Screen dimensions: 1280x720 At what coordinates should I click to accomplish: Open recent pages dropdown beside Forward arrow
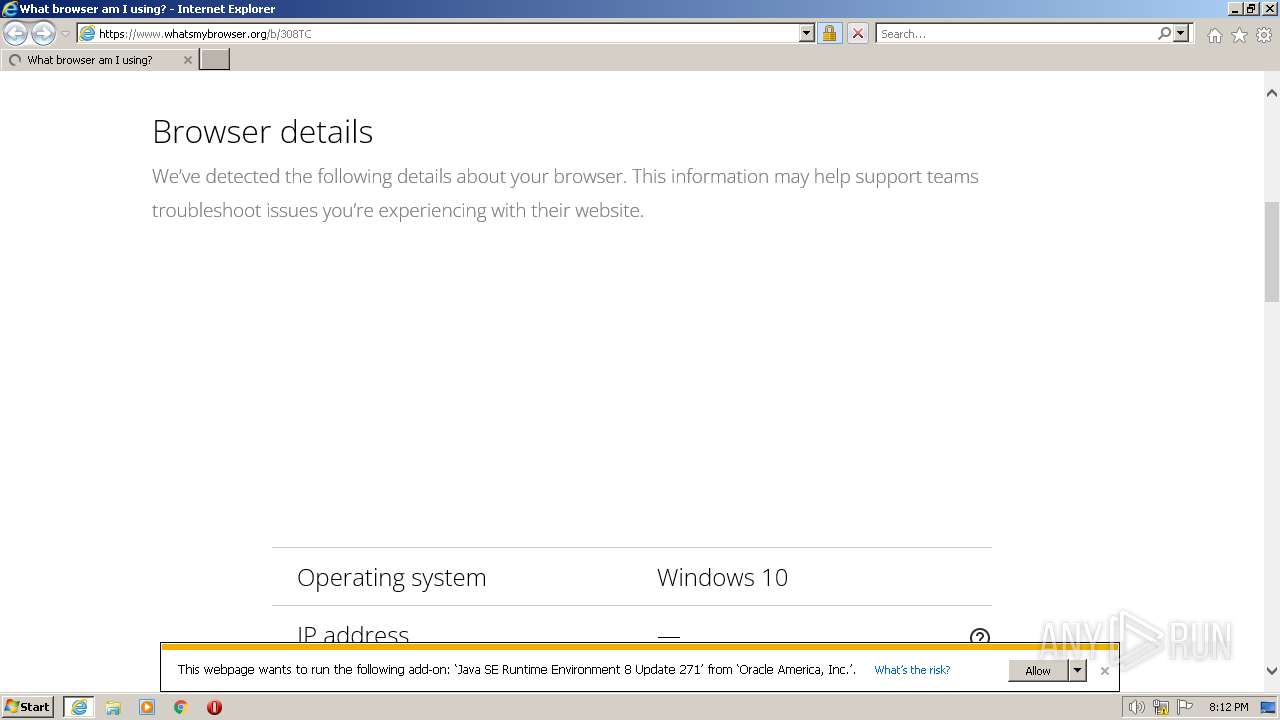pos(65,34)
